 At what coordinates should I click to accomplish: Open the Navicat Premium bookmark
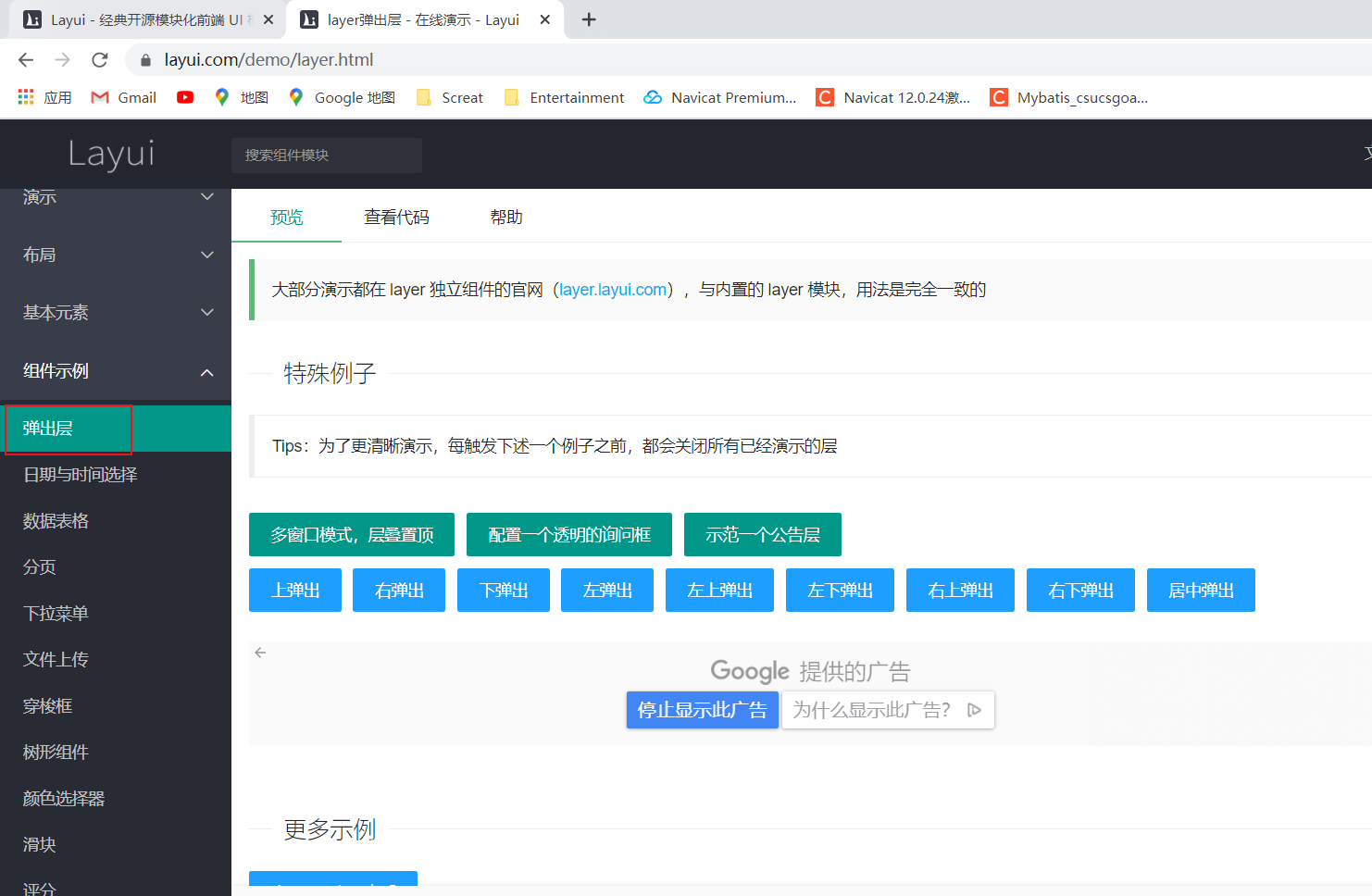719,96
